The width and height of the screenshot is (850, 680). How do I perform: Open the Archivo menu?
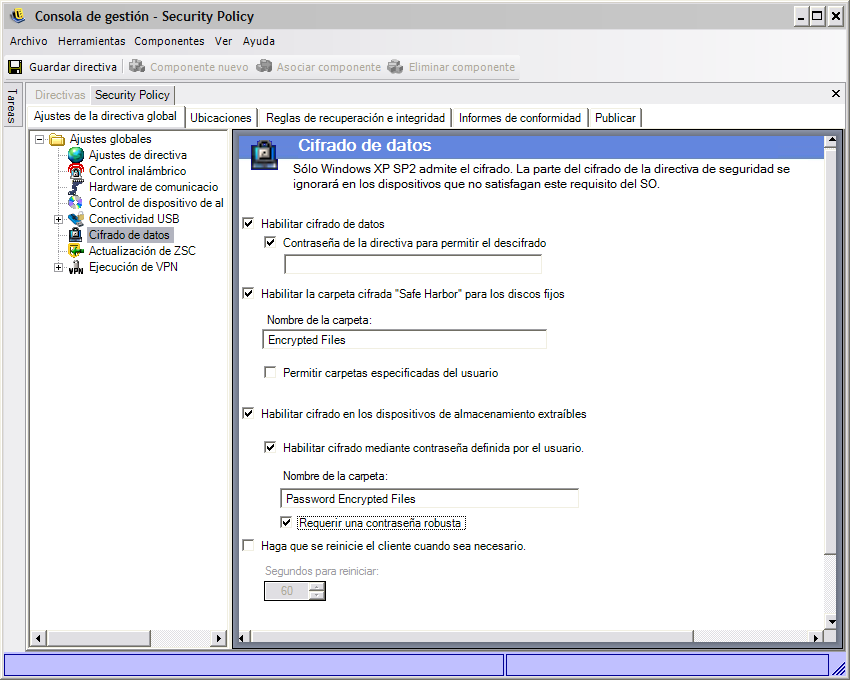pyautogui.click(x=28, y=41)
